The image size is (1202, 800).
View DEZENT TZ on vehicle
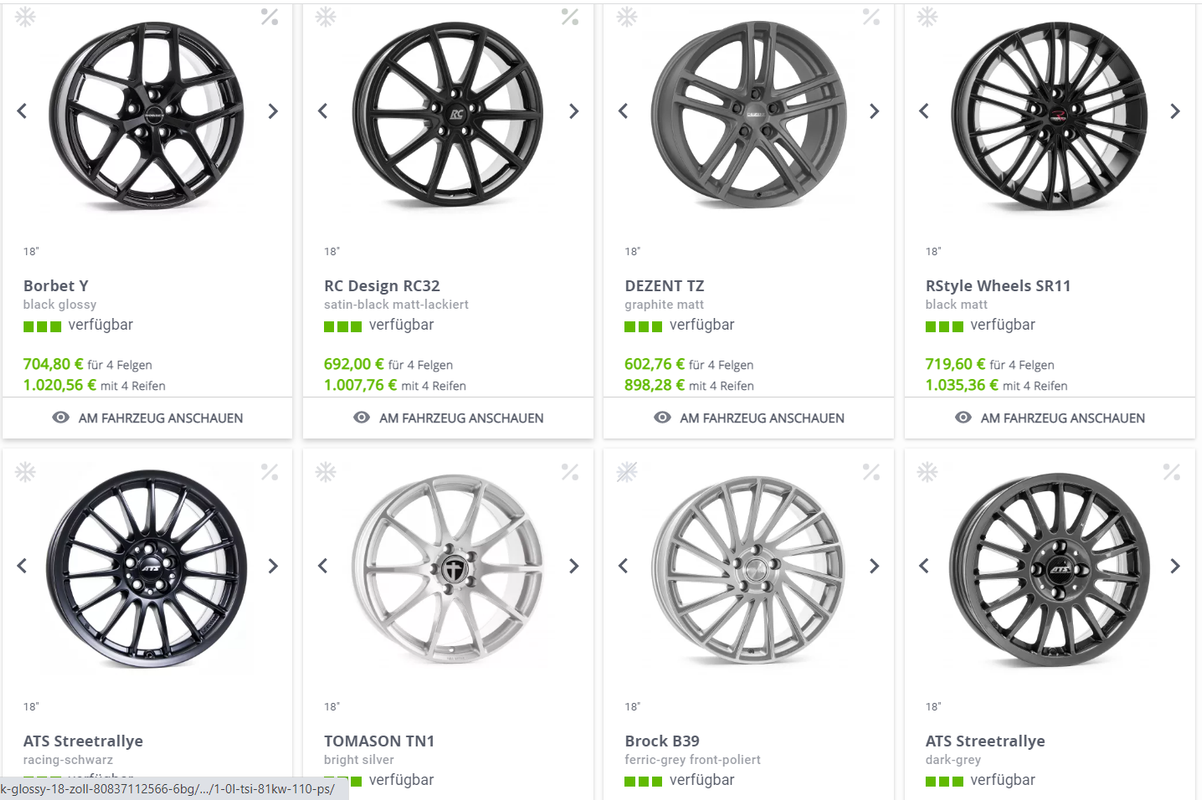pos(749,418)
